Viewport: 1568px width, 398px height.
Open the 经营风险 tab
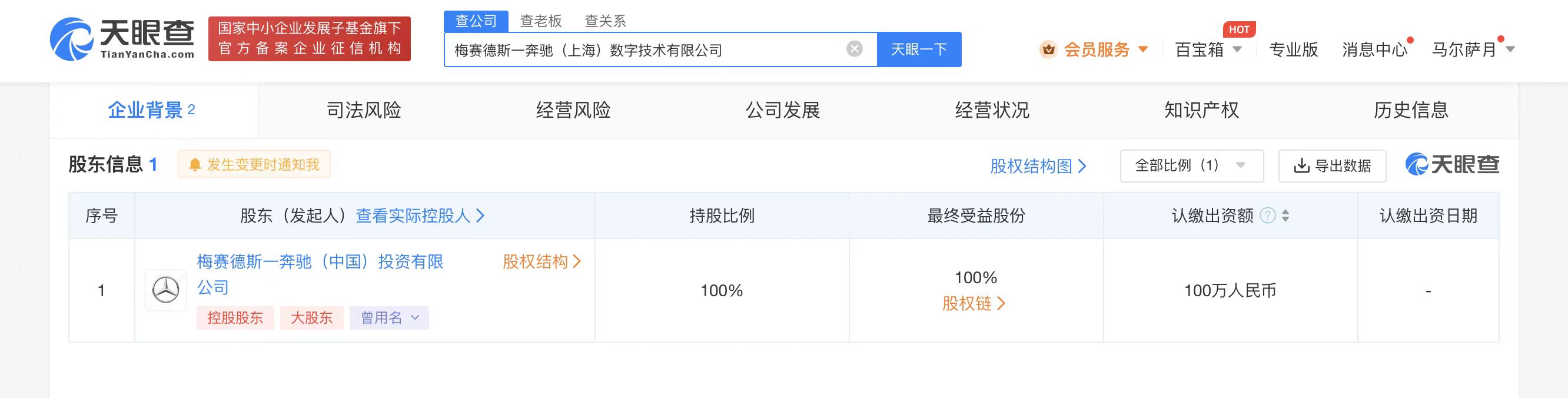coord(573,110)
